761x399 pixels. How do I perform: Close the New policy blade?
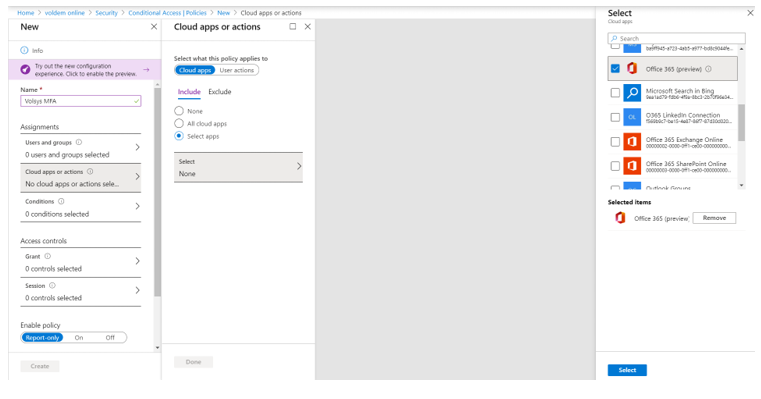point(154,27)
